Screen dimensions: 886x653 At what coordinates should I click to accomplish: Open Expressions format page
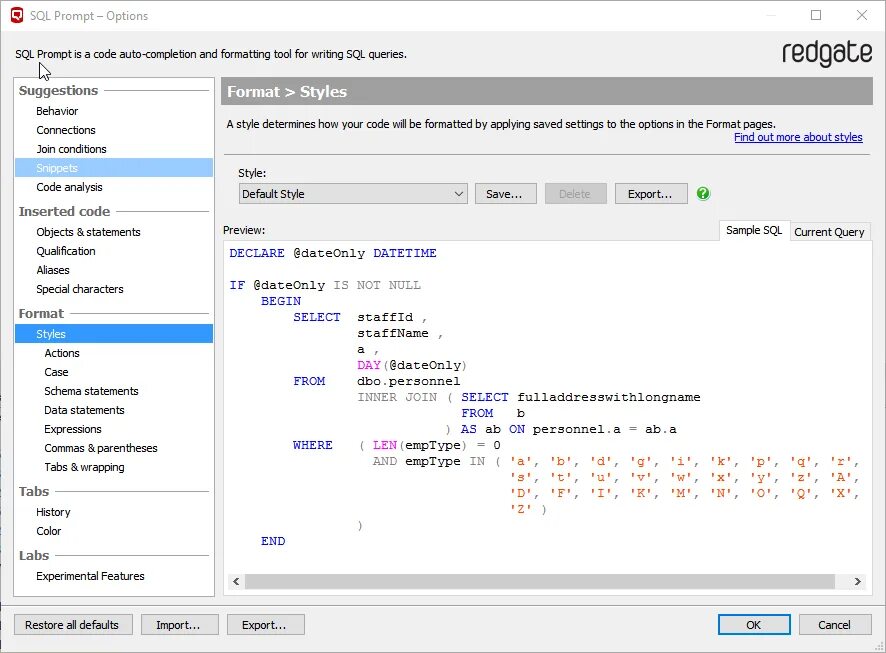73,429
